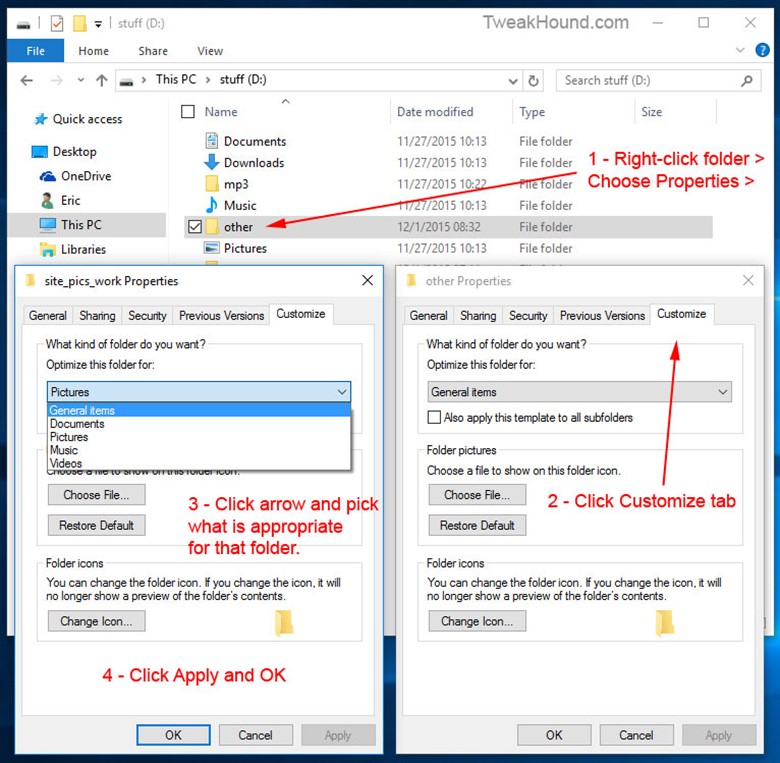Viewport: 780px width, 763px height.
Task: Select the Eric user folder in sidebar
Action: click(x=70, y=200)
